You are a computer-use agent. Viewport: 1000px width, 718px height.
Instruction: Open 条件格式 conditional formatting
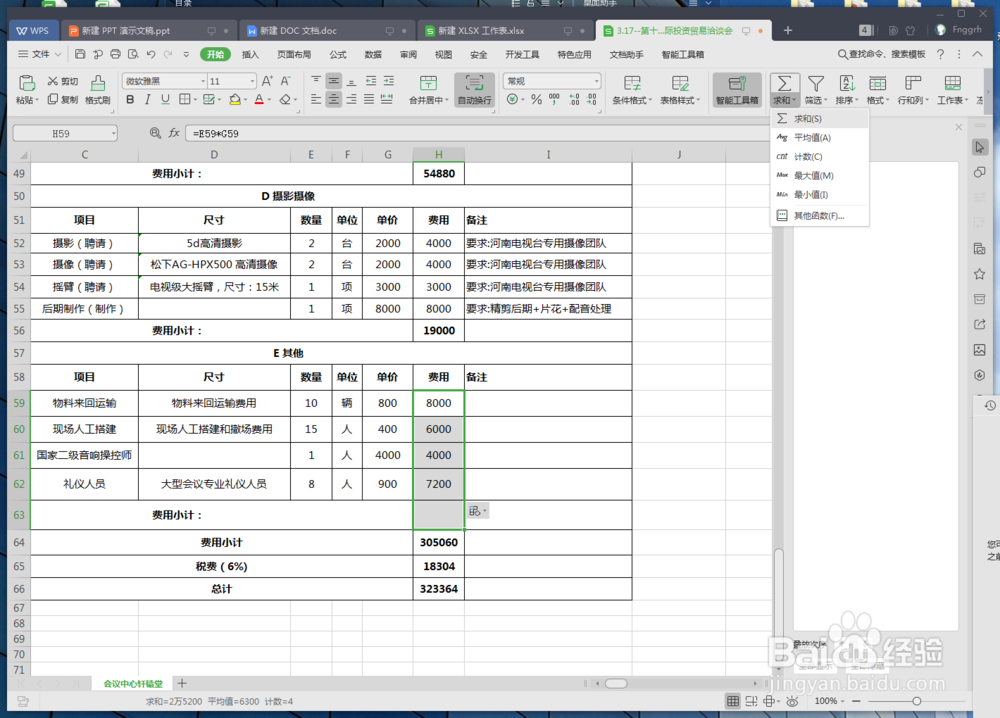(631, 89)
